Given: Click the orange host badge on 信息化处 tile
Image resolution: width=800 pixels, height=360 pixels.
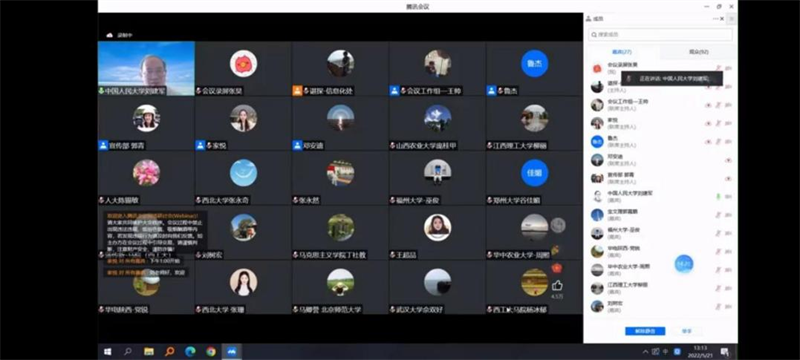Looking at the screenshot, I should [297, 91].
